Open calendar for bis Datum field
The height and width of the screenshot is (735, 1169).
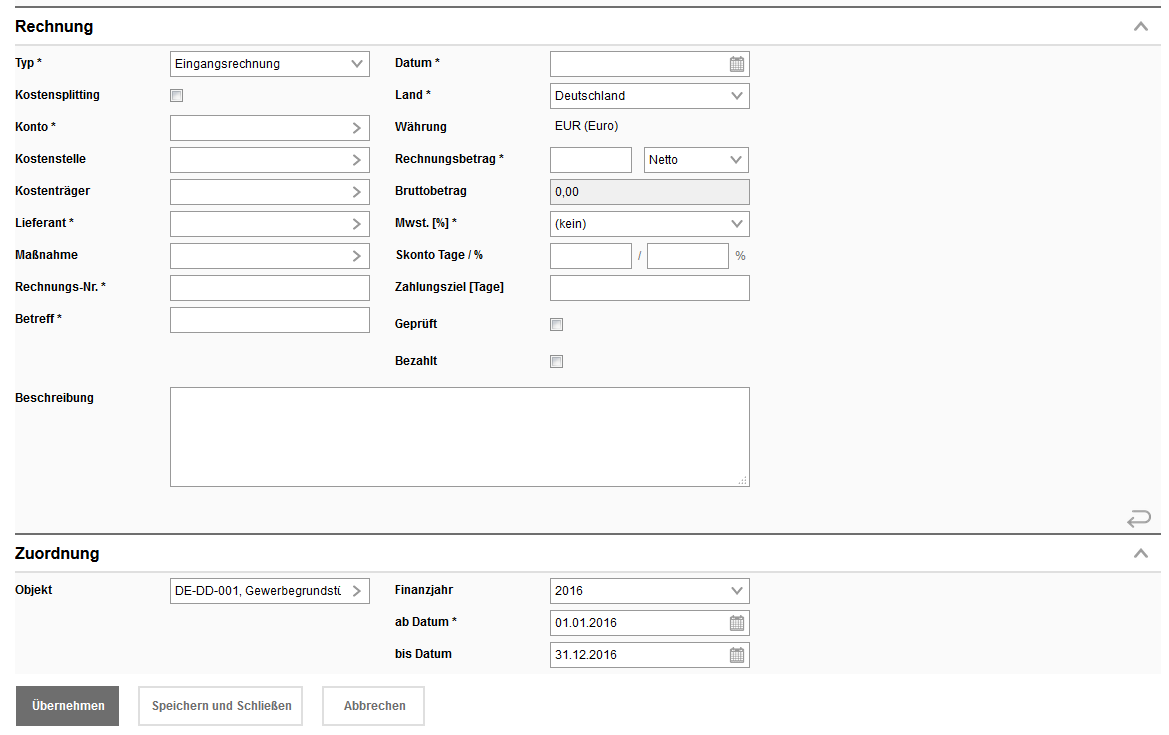[x=737, y=656]
